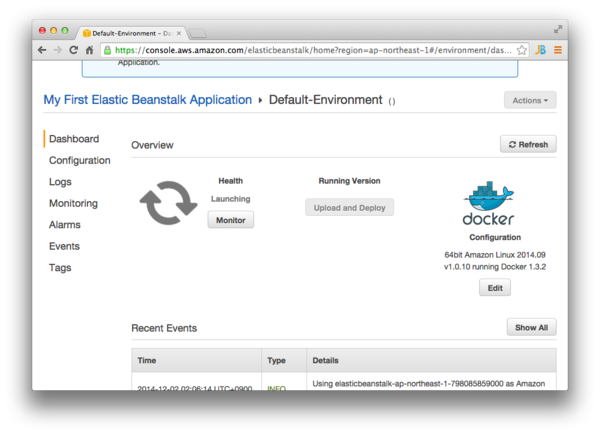
Task: Click the browser forward arrow
Action: pos(58,50)
